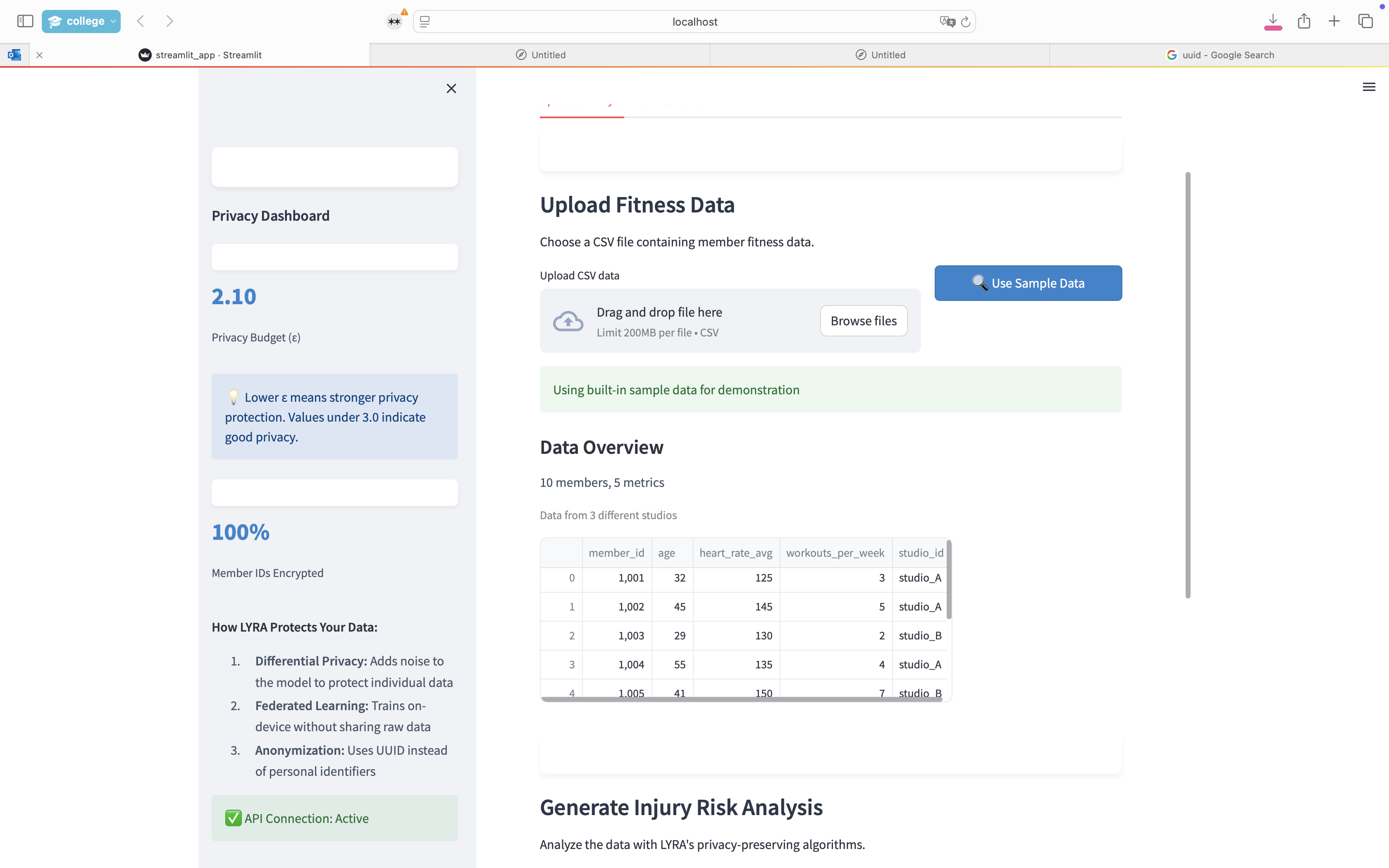
Task: Open the Safari downloads icon
Action: click(1272, 21)
